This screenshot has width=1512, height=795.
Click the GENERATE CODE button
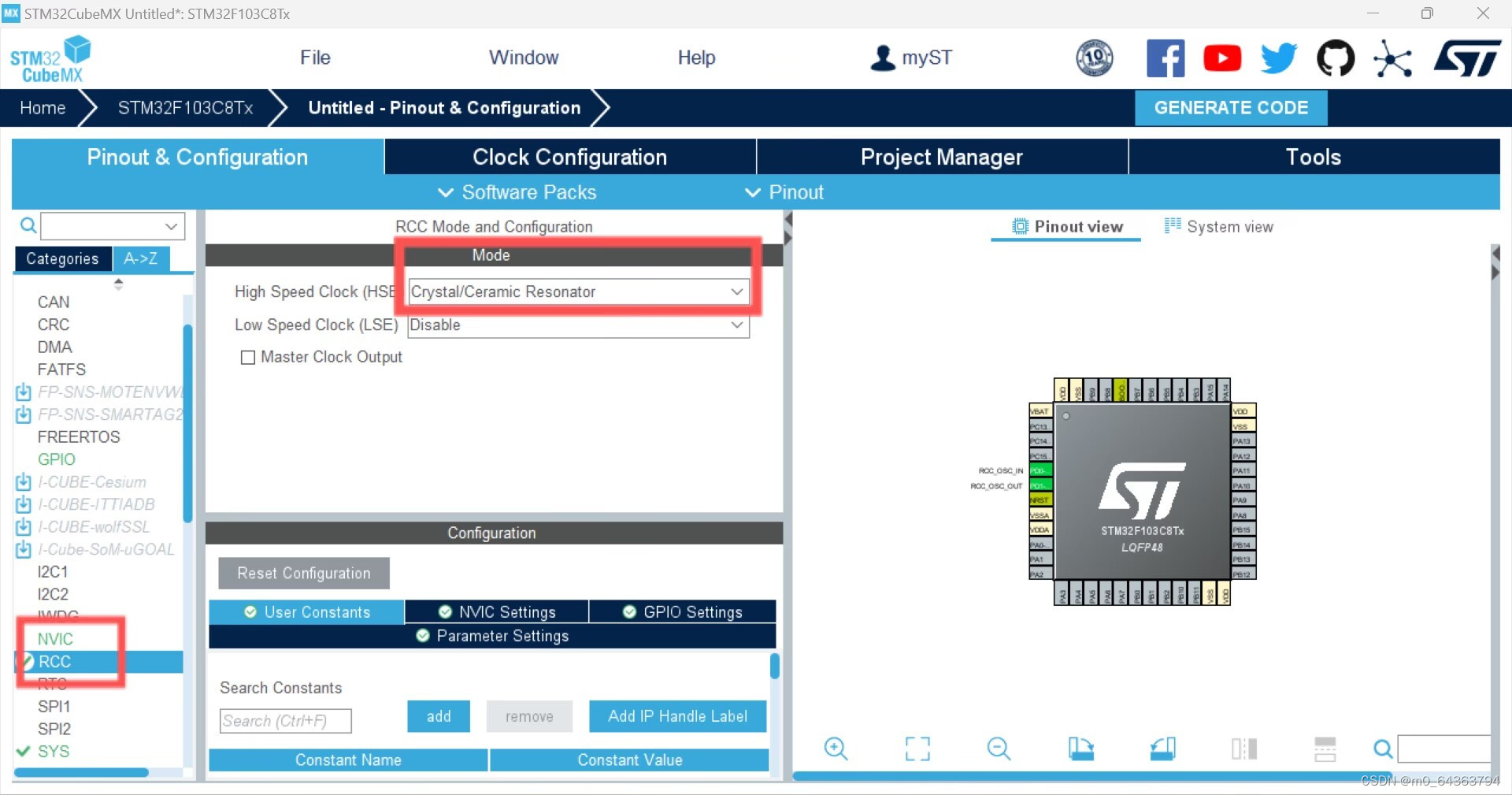(x=1231, y=108)
